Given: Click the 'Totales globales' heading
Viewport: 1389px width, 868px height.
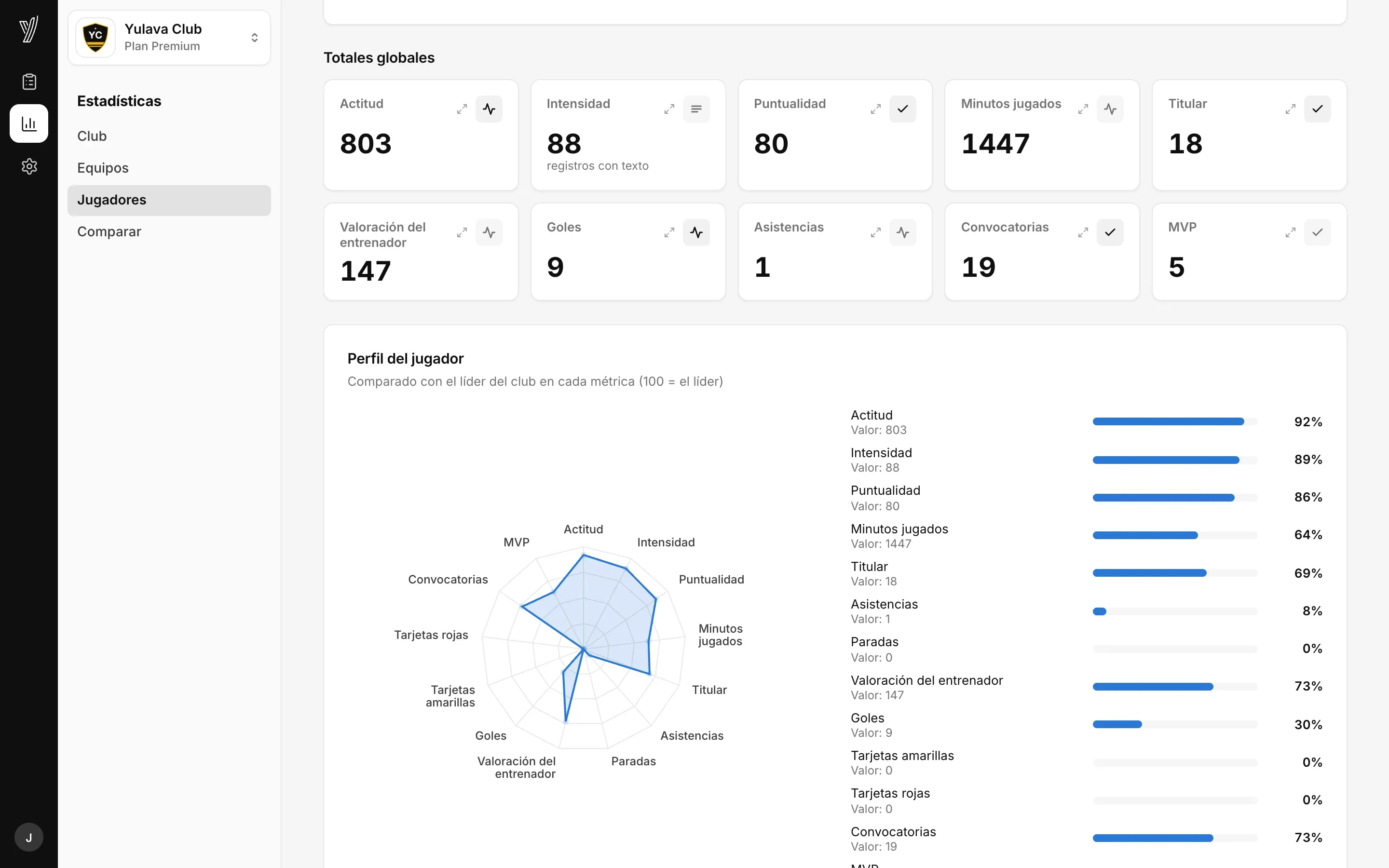Looking at the screenshot, I should click(379, 58).
